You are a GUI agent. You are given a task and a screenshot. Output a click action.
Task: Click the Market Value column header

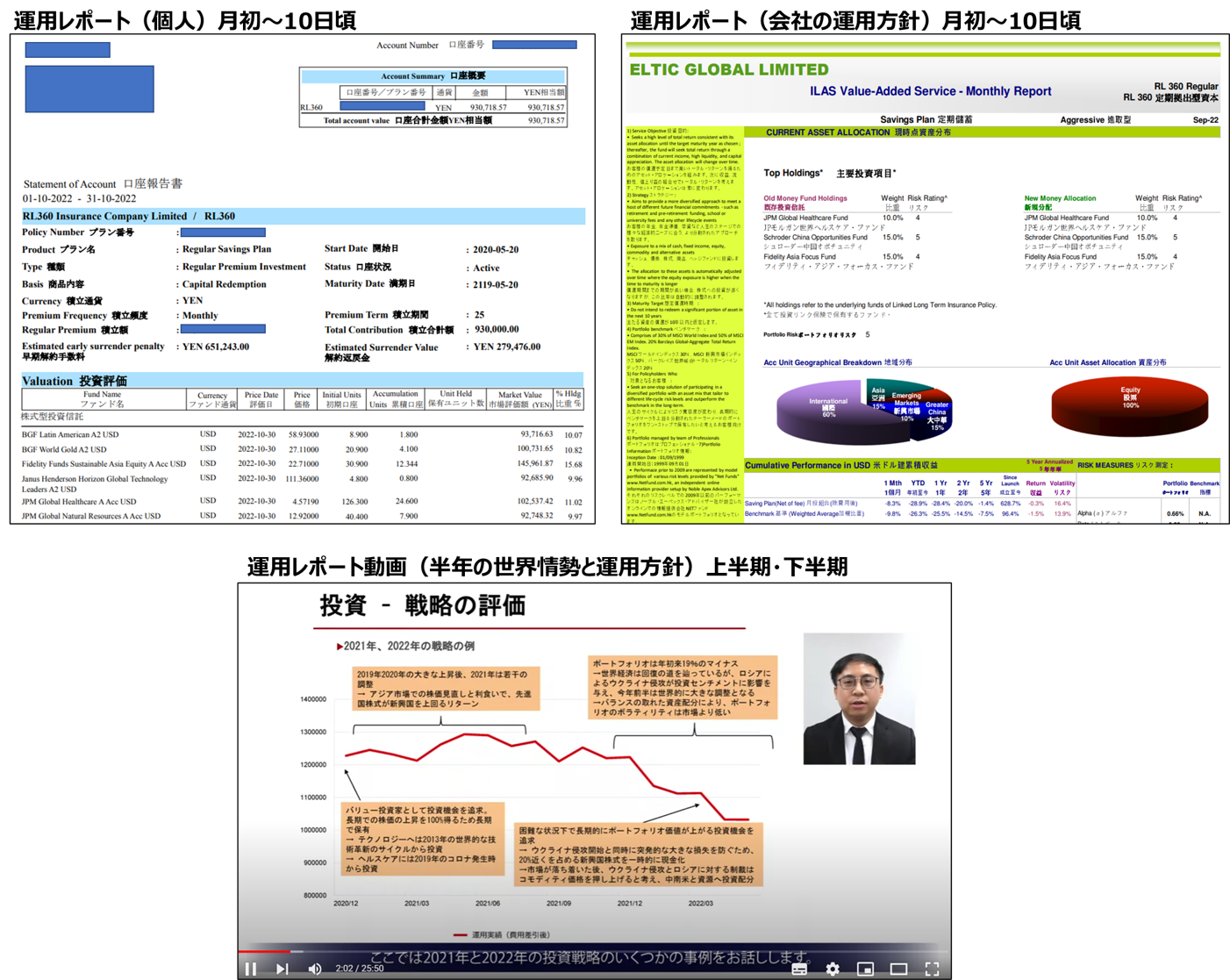[x=520, y=399]
